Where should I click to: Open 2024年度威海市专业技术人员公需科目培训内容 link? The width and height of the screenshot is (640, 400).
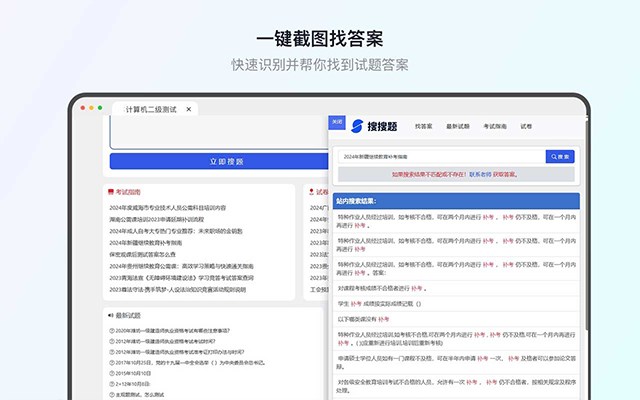[x=167, y=208]
